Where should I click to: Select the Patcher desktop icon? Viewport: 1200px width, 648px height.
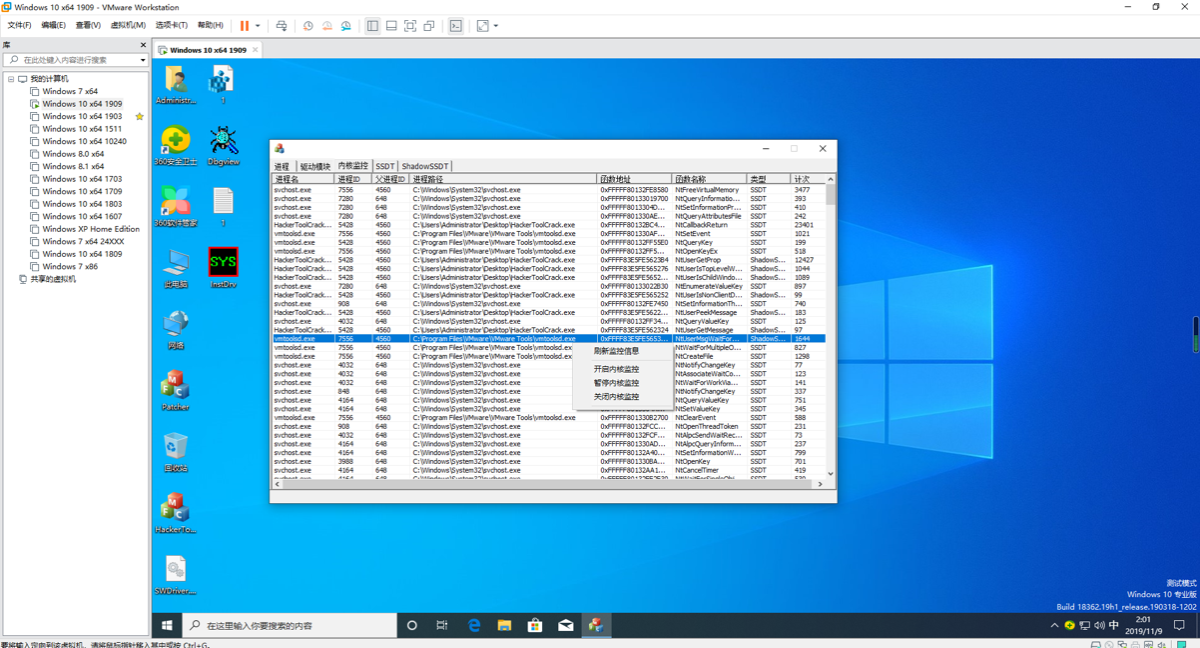click(176, 390)
